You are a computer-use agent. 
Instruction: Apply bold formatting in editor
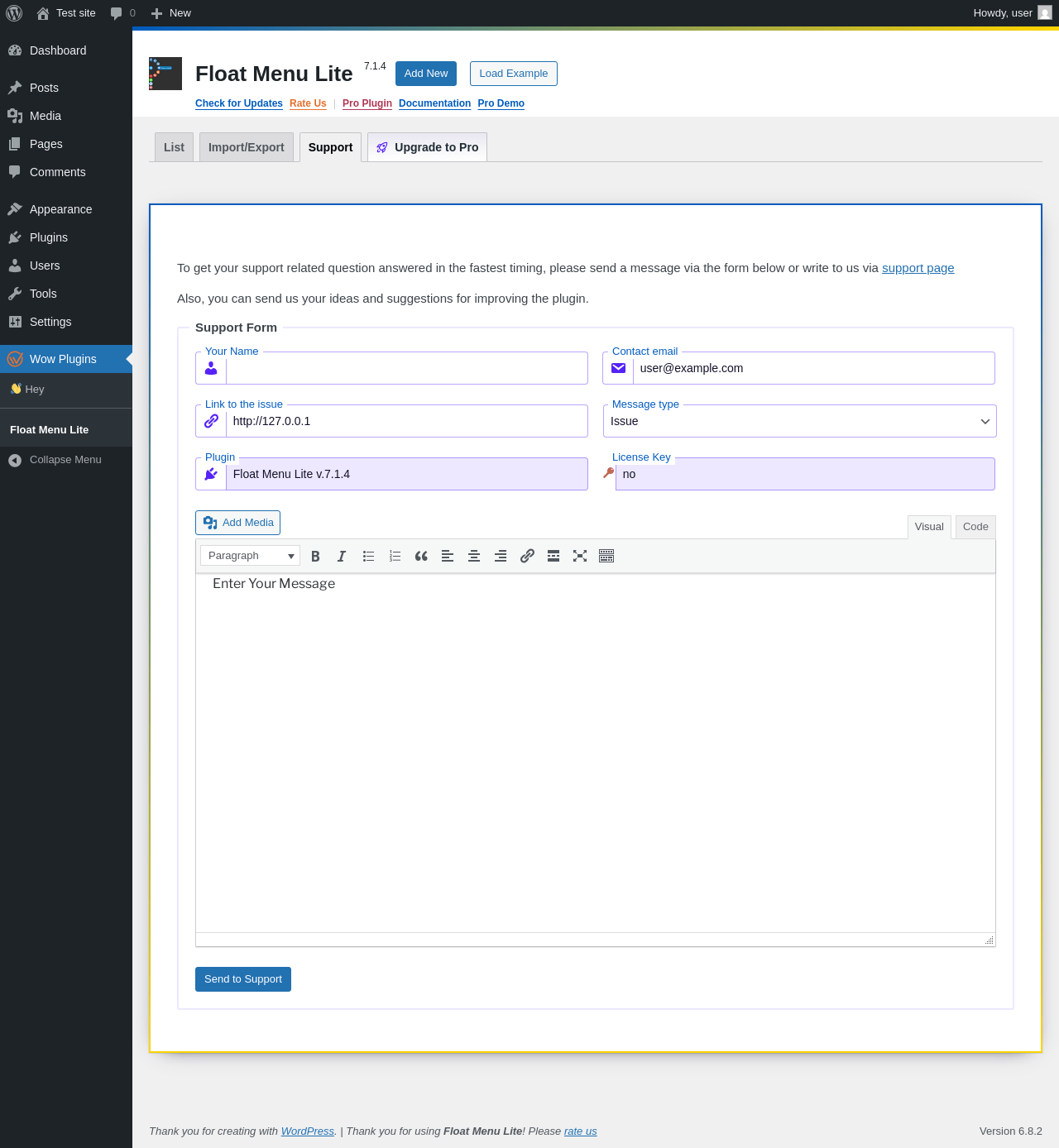pos(315,556)
